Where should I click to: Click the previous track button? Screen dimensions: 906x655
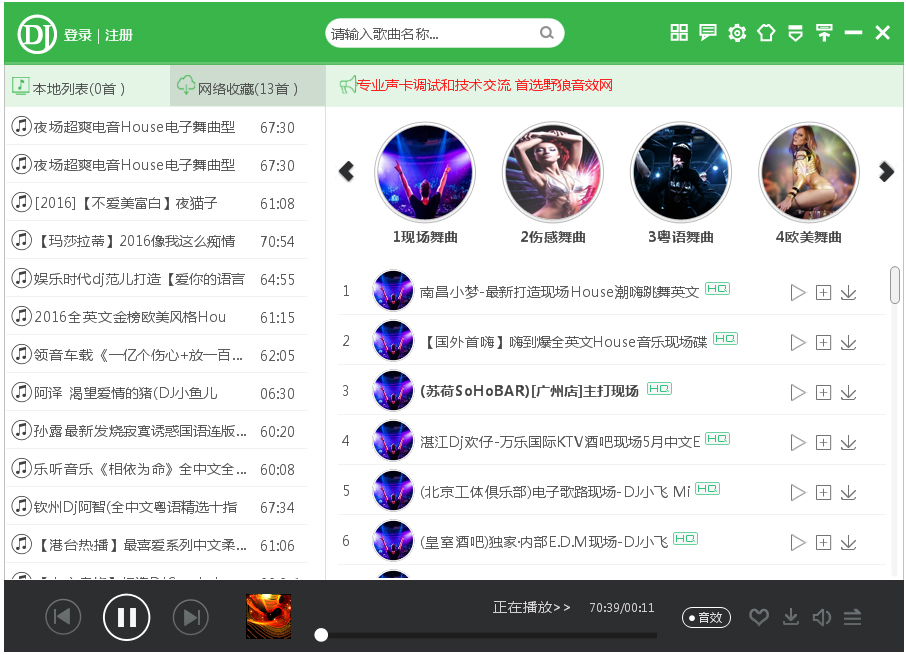62,617
